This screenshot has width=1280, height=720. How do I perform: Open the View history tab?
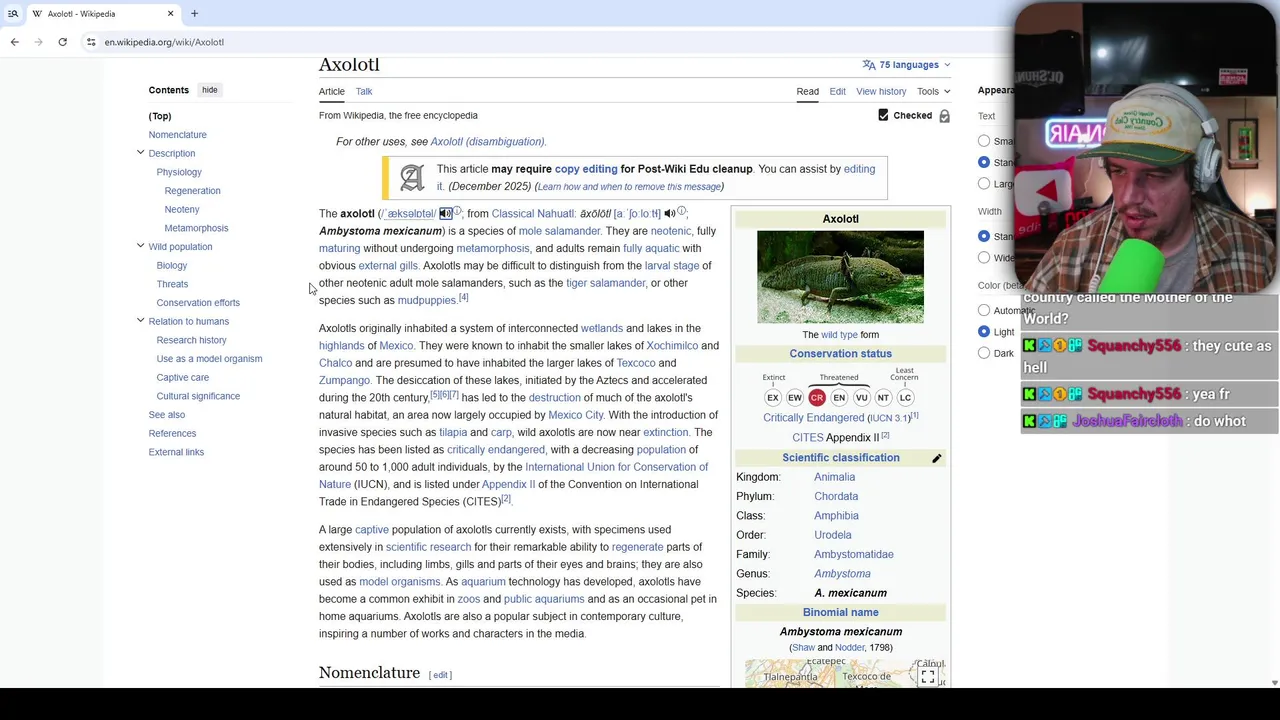tap(881, 92)
